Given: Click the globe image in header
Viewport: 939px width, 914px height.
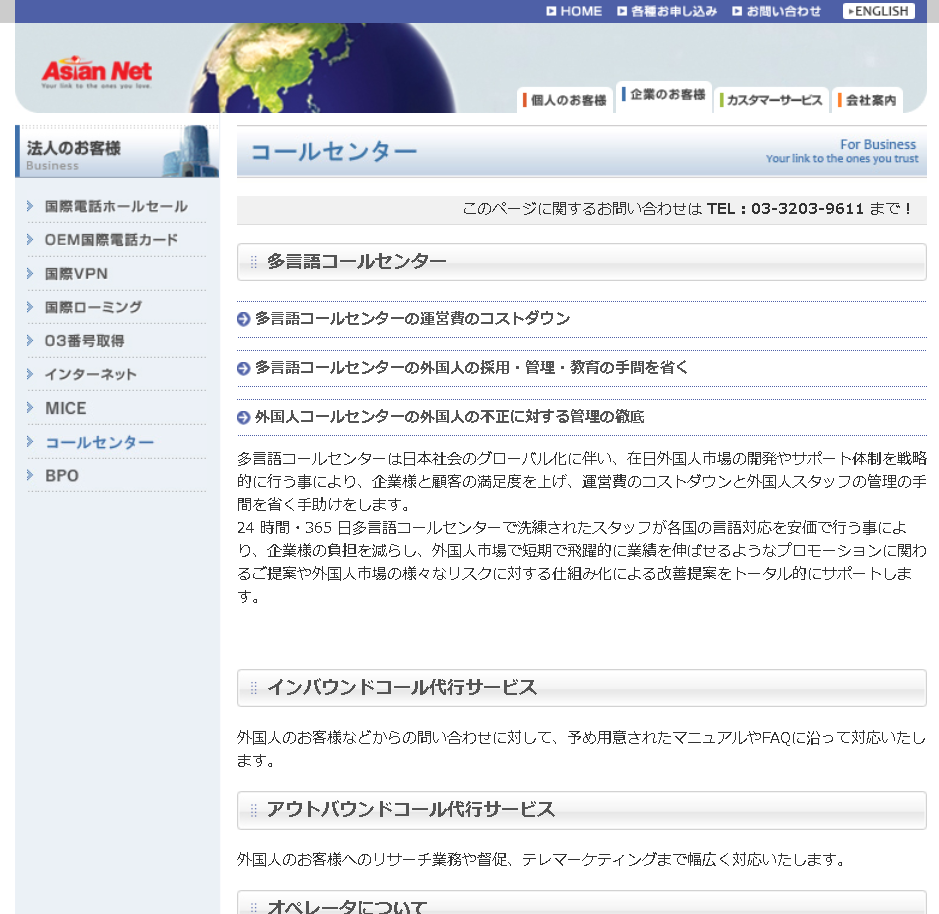Looking at the screenshot, I should (x=323, y=68).
